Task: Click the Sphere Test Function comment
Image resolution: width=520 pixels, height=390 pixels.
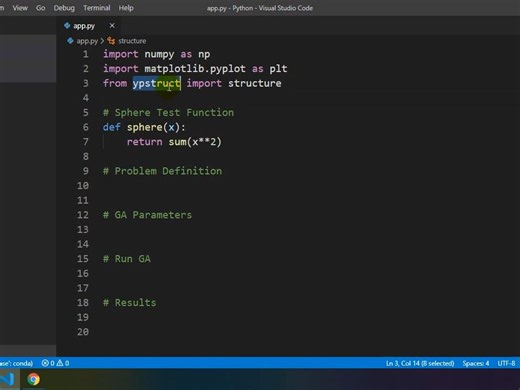Action: click(168, 113)
